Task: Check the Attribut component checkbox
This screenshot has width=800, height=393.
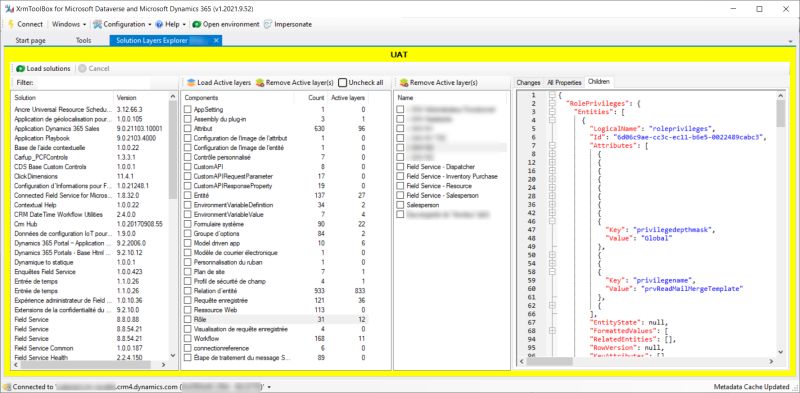Action: tap(188, 129)
